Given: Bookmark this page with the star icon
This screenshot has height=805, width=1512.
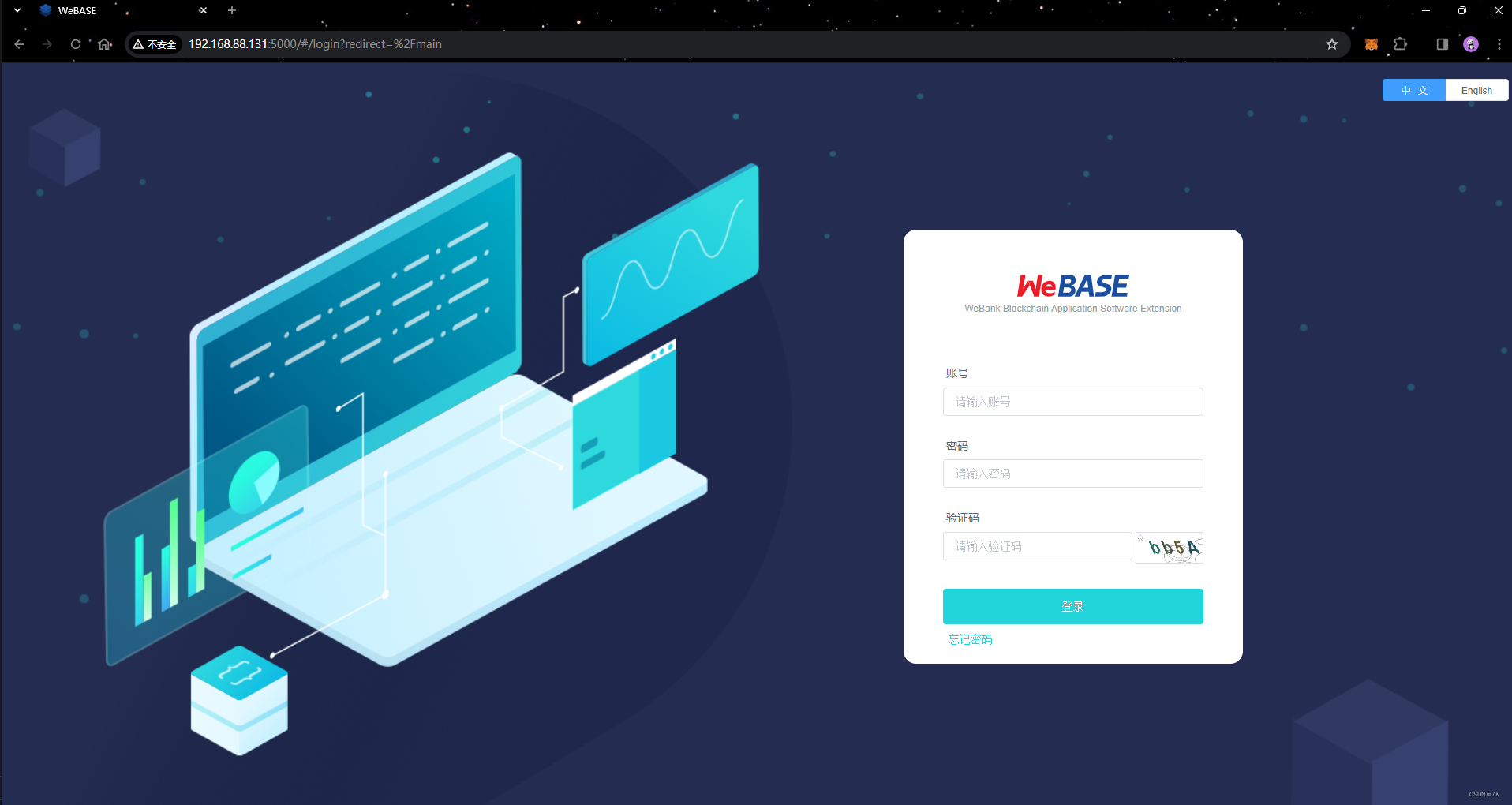Looking at the screenshot, I should pyautogui.click(x=1332, y=44).
